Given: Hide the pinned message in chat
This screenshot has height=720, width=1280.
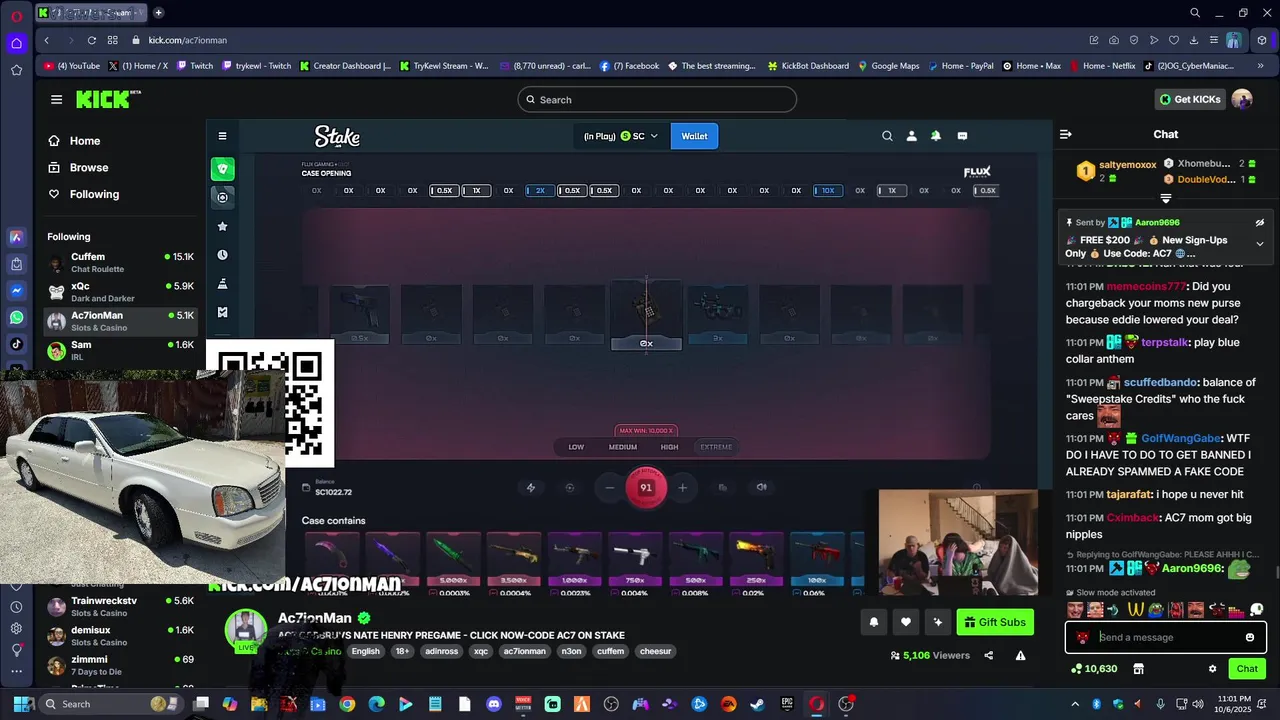Looking at the screenshot, I should (x=1260, y=223).
